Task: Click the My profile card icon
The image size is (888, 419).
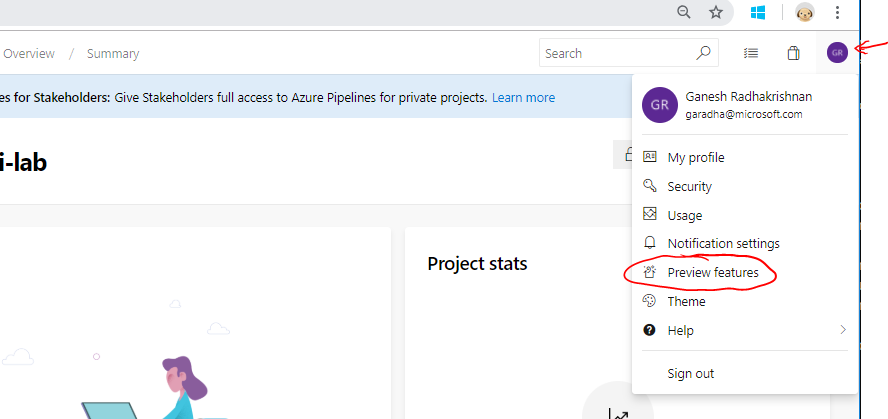Action: tap(650, 156)
